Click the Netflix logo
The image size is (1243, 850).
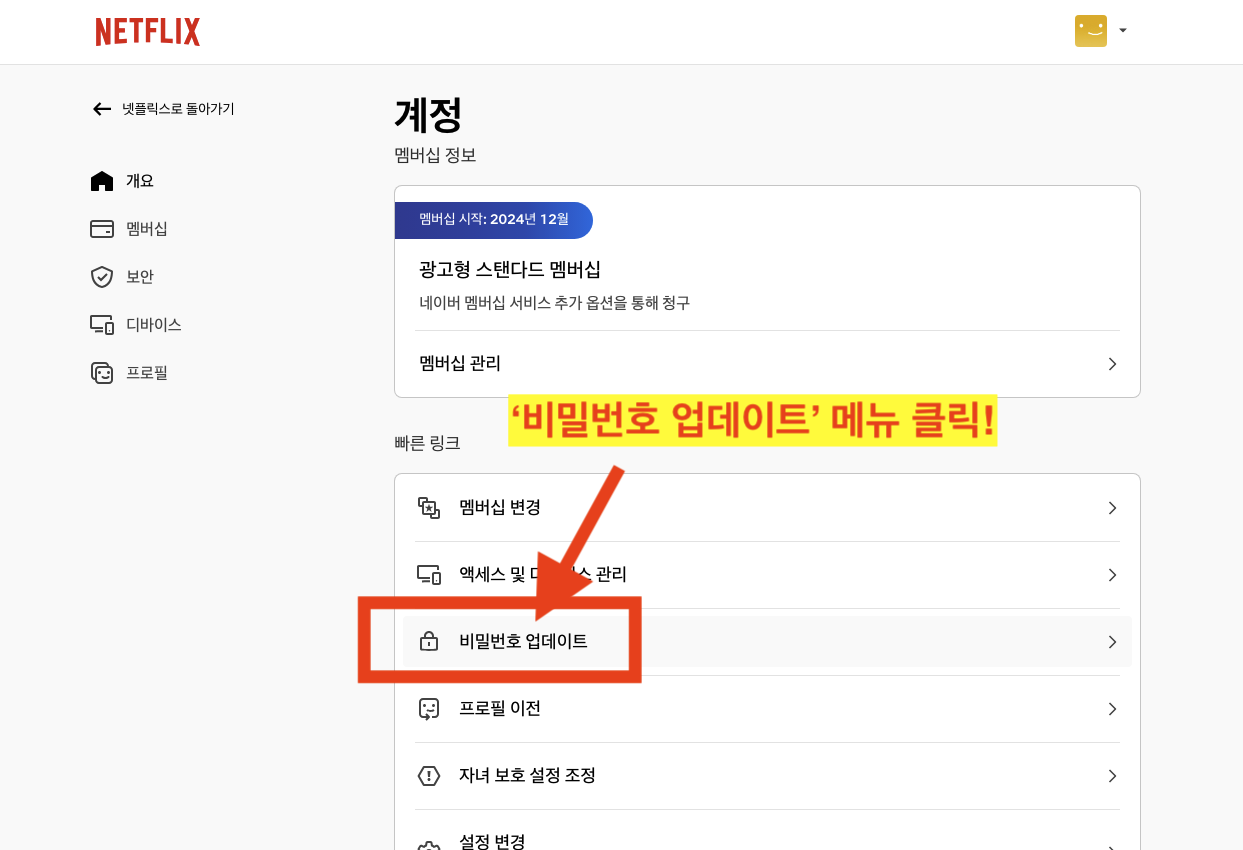click(x=147, y=31)
